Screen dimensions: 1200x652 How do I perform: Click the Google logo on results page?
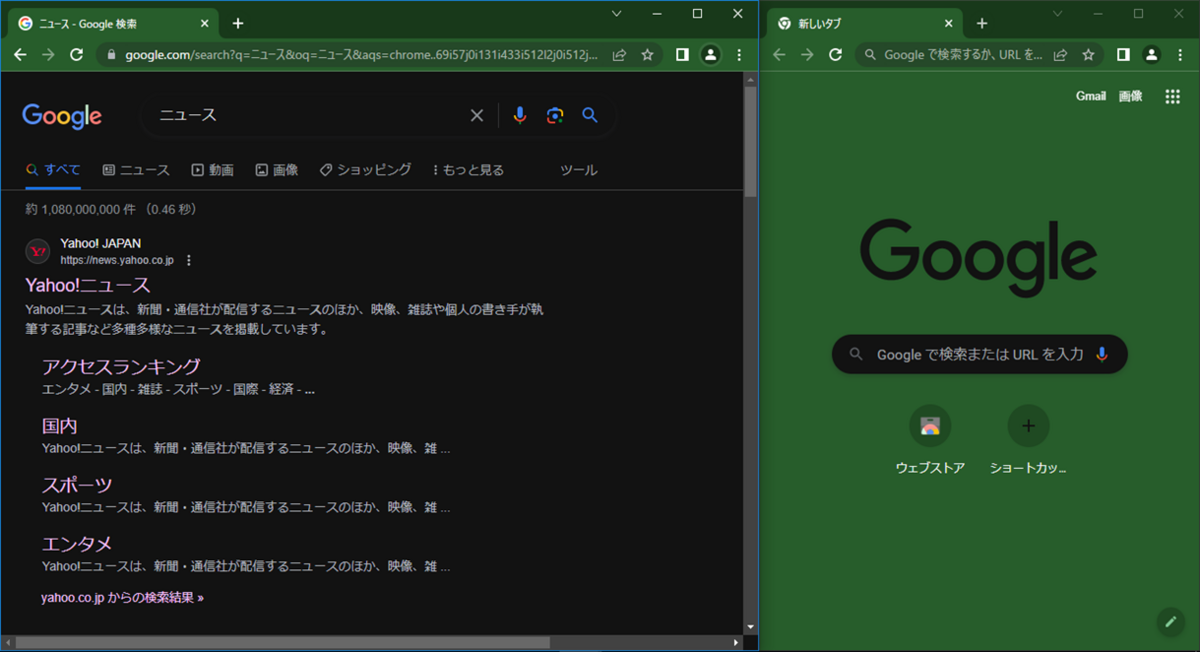click(x=62, y=116)
